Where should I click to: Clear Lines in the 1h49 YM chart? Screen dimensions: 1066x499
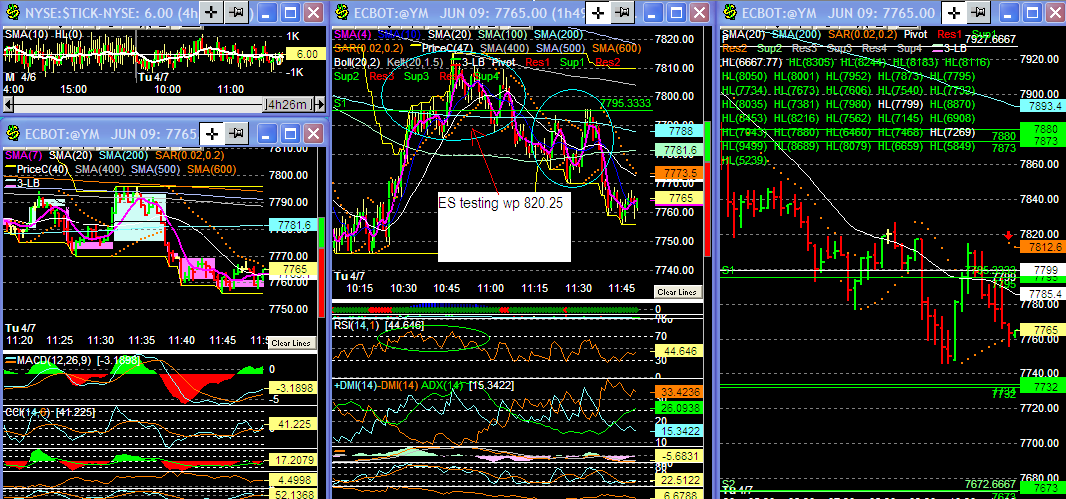point(677,292)
